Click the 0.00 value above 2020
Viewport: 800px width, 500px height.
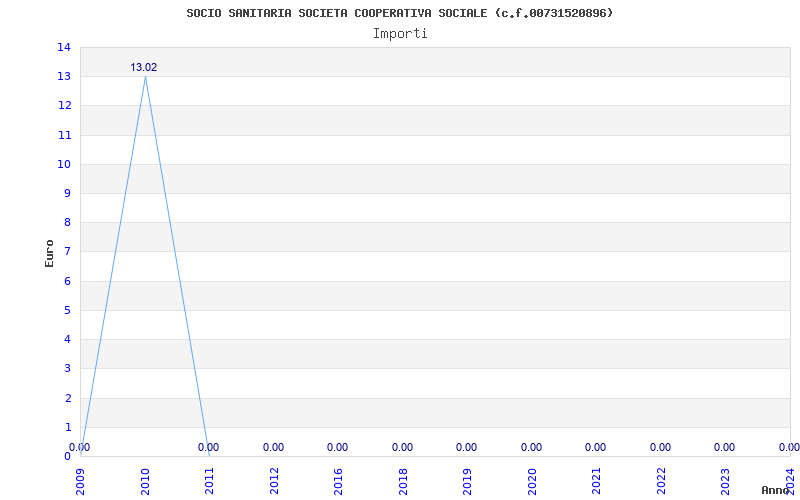pos(532,447)
